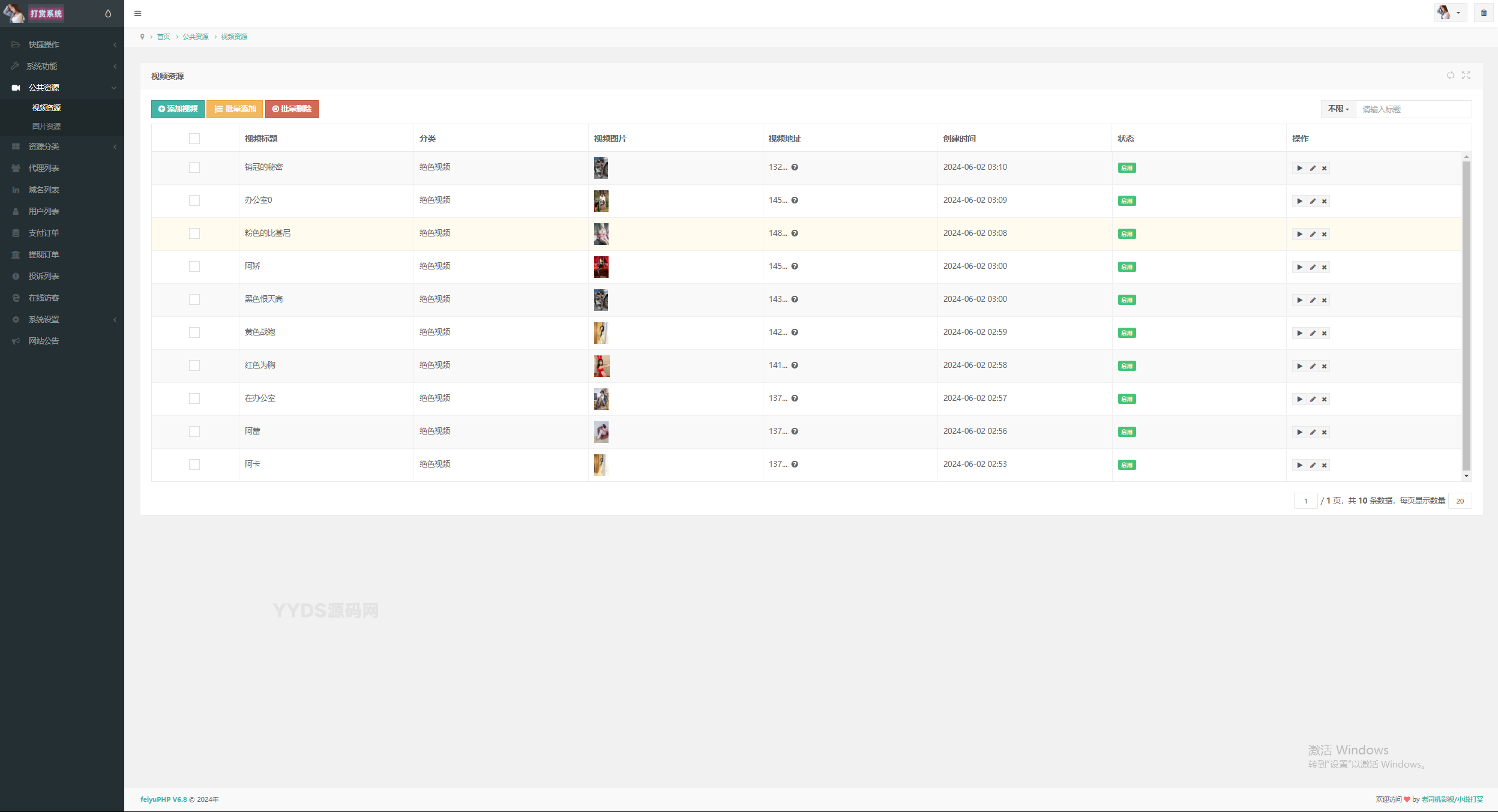
Task: Play the 销冠的秘密 video row
Action: pyautogui.click(x=1299, y=169)
